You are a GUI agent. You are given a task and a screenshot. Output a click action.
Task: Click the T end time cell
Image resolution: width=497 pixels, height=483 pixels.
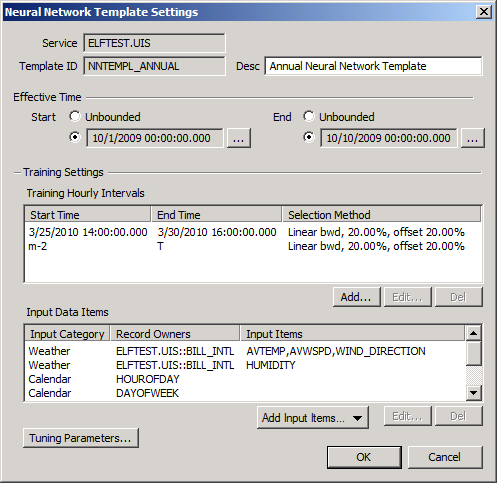click(x=160, y=246)
